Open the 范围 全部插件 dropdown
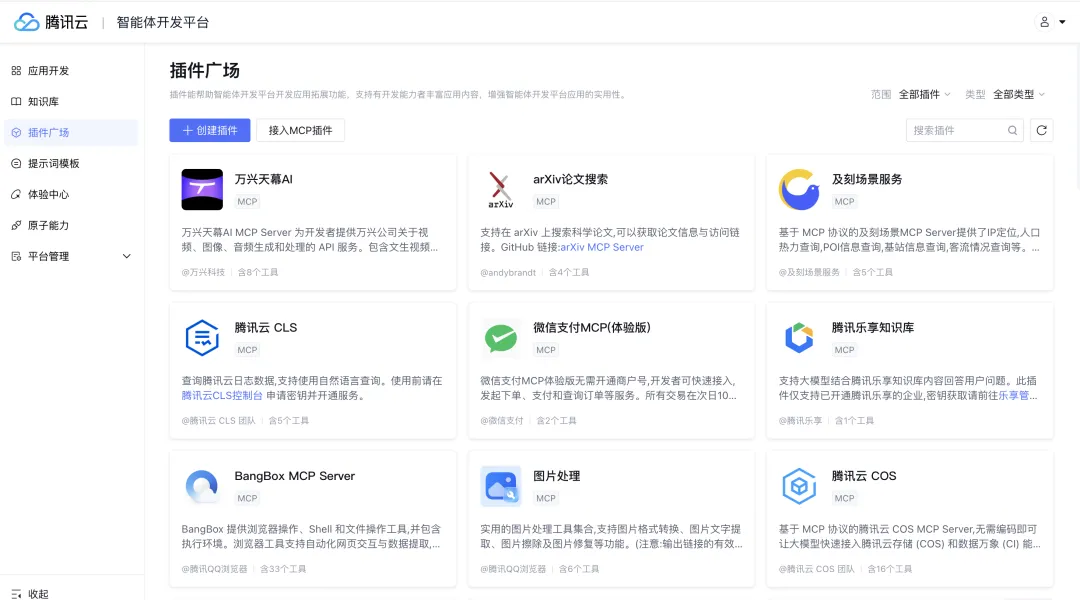Image resolution: width=1080 pixels, height=600 pixels. pos(924,94)
